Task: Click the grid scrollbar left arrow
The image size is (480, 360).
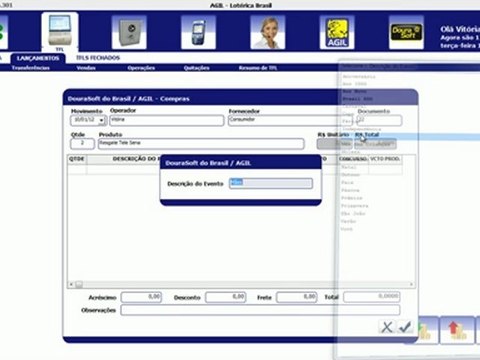Action: click(71, 284)
